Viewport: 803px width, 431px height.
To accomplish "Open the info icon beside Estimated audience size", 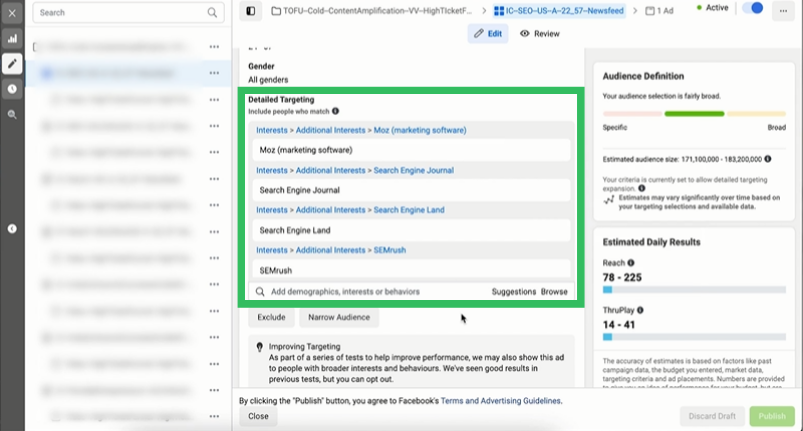I will (x=768, y=159).
